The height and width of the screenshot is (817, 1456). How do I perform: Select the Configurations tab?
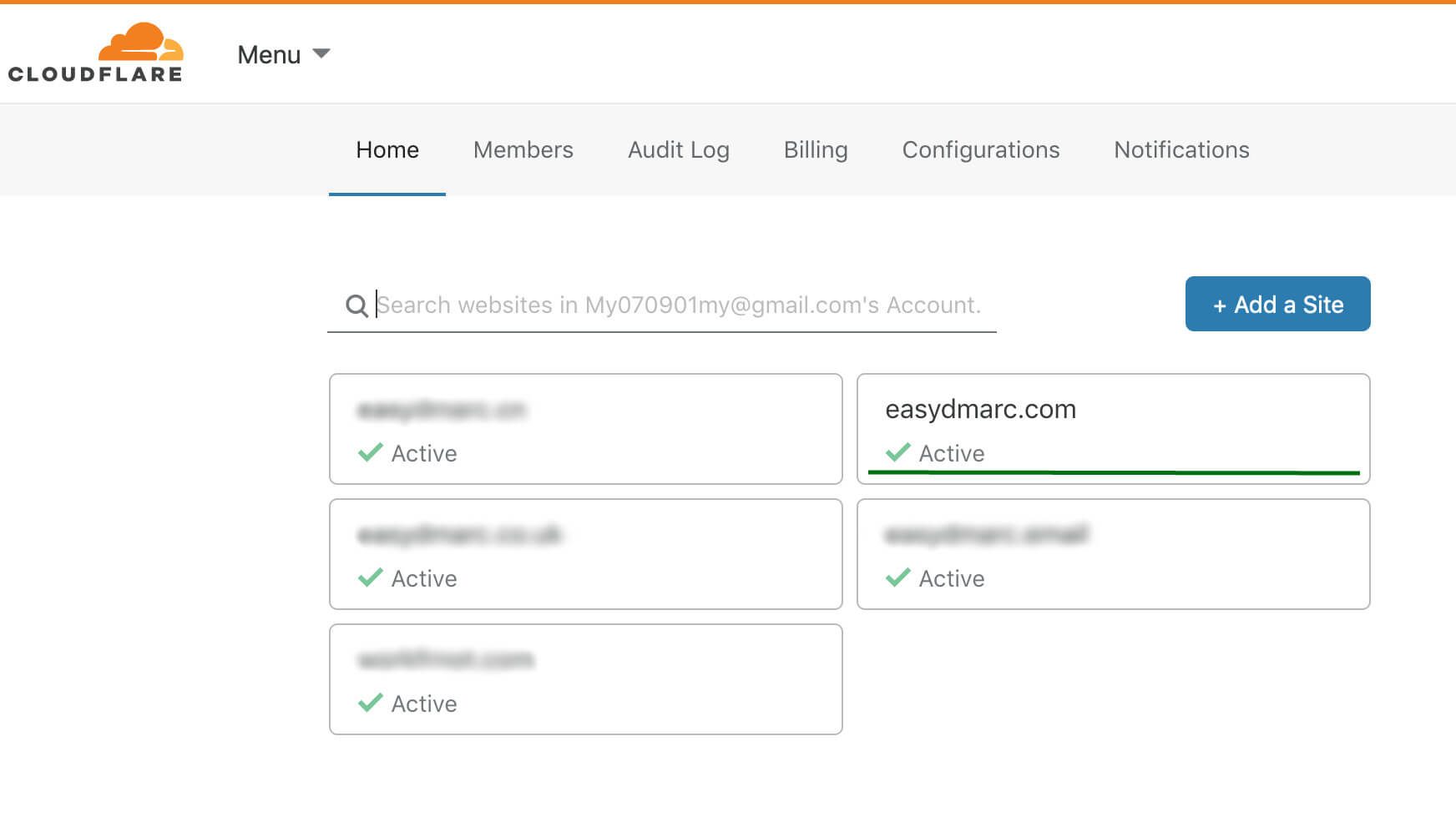(980, 150)
